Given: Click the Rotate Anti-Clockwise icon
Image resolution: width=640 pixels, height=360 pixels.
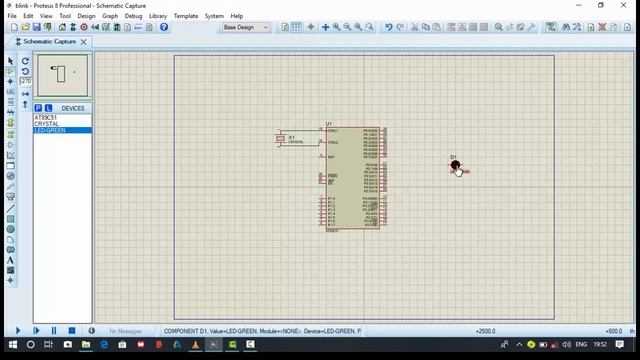Looking at the screenshot, I should [25, 71].
